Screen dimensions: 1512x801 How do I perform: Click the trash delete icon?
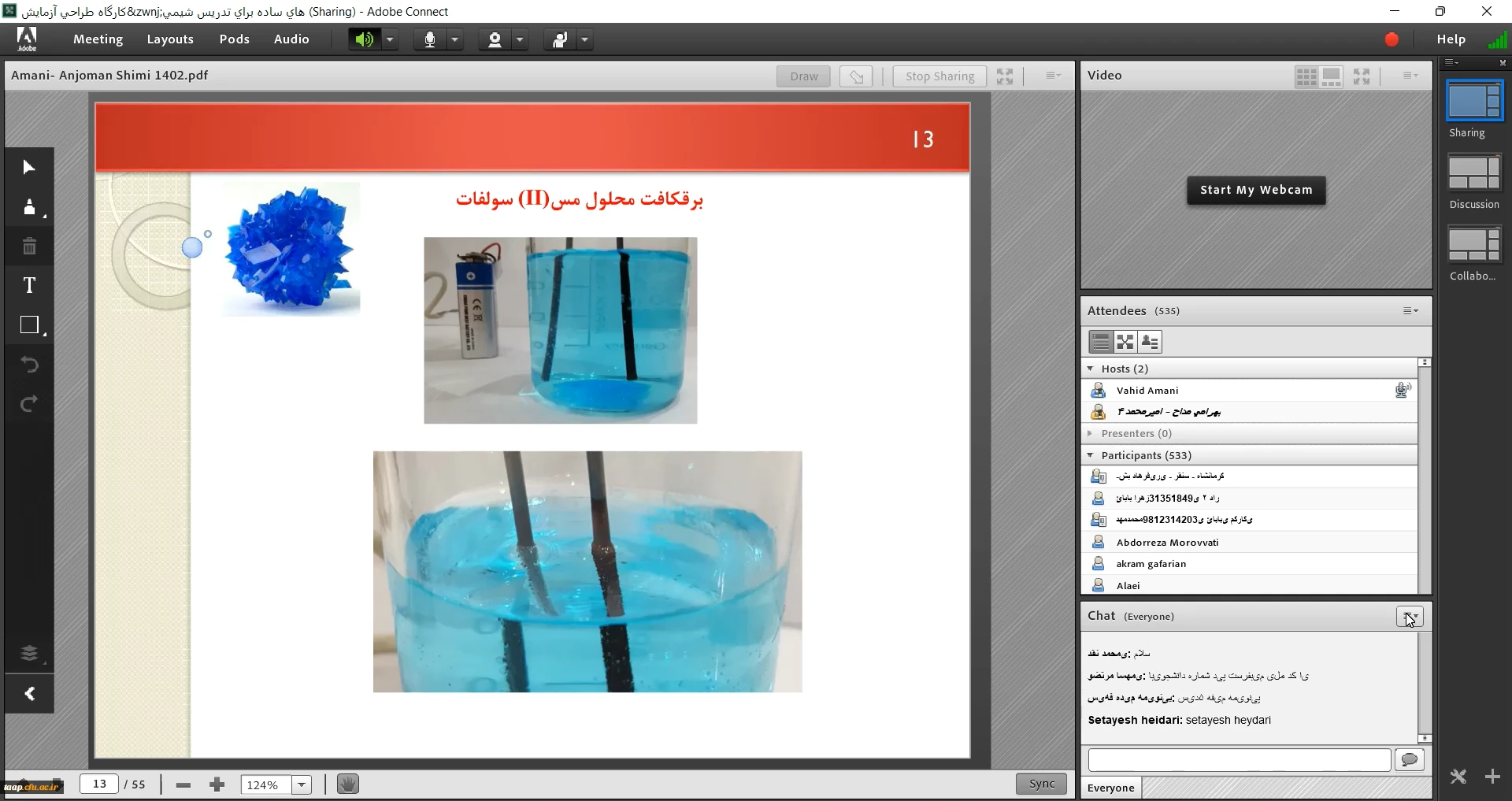click(x=29, y=247)
